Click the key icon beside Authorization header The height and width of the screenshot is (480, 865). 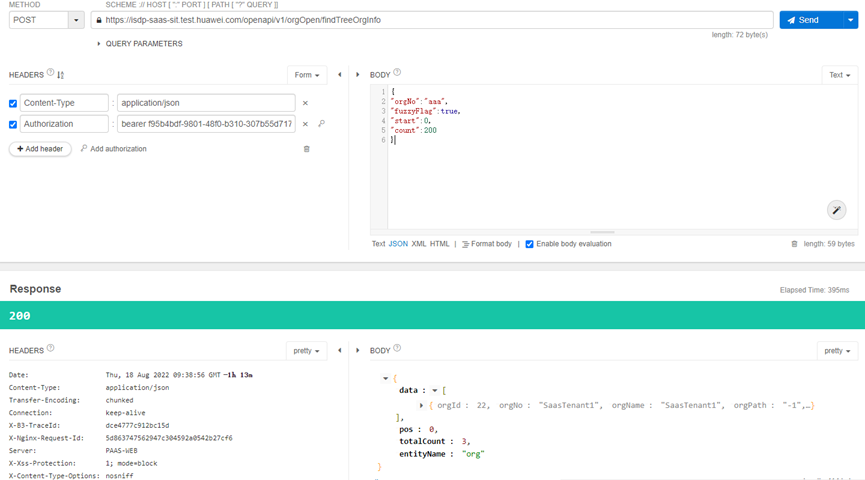(321, 124)
